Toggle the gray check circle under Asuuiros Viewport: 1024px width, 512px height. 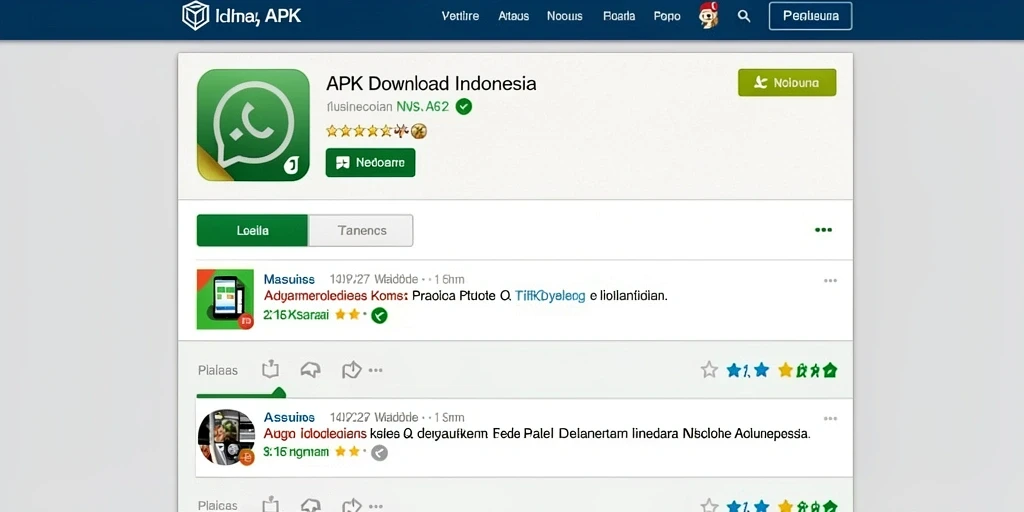tap(379, 453)
